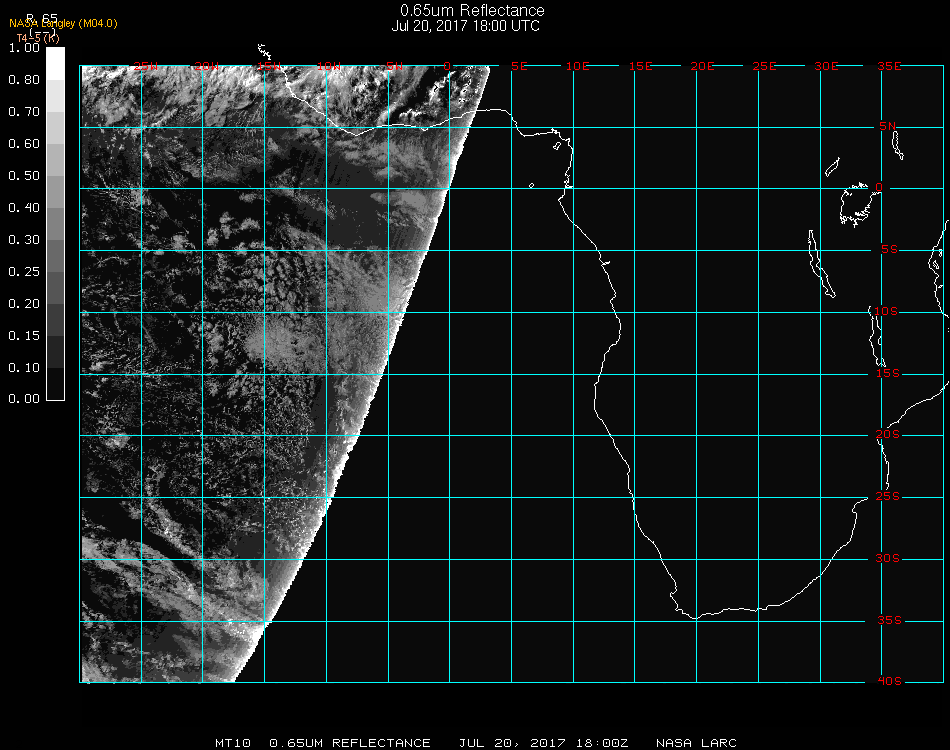Select the 15S latitude label
Image resolution: width=950 pixels, height=750 pixels.
click(889, 374)
